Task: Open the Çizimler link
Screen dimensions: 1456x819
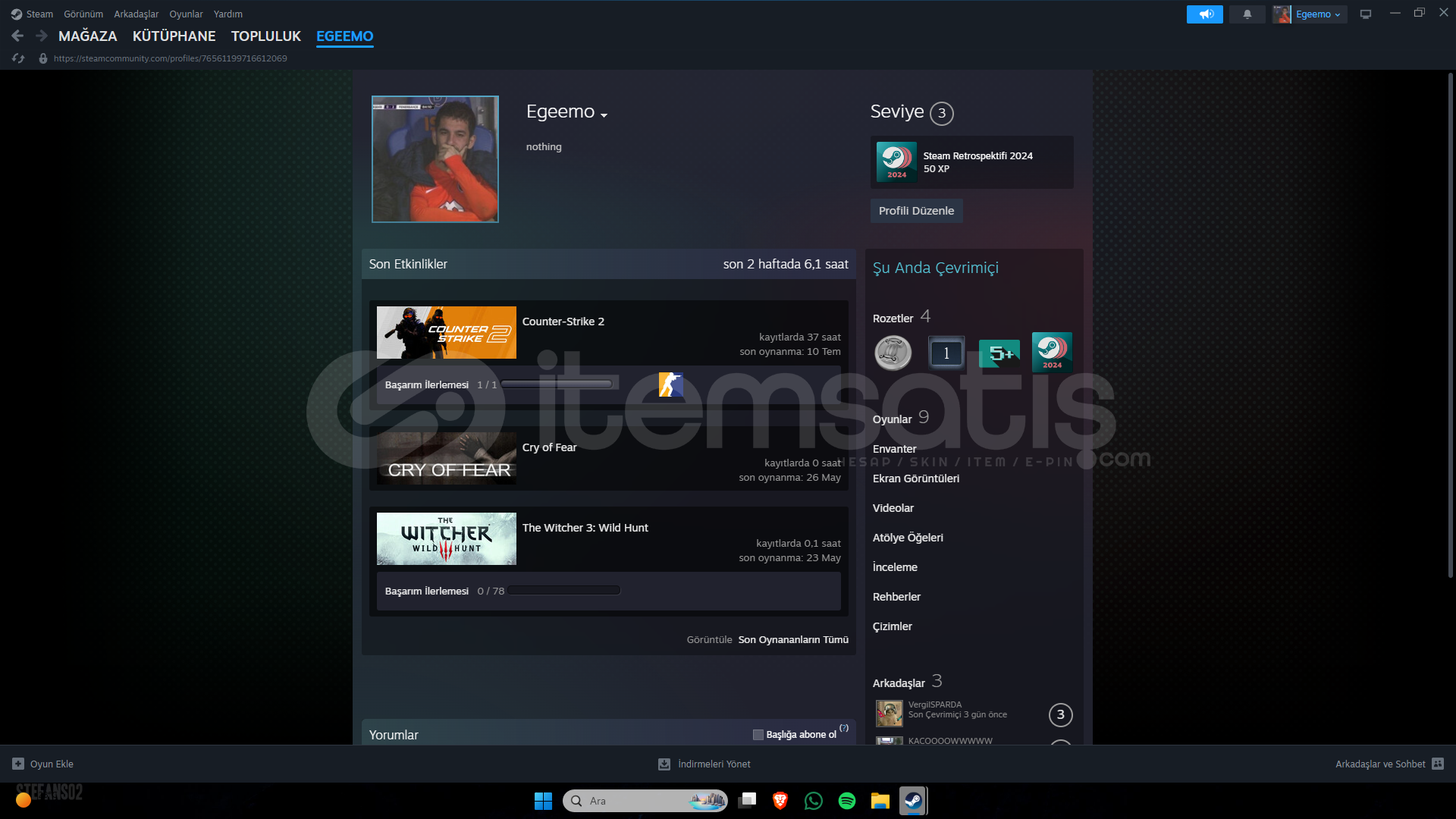Action: 893,626
